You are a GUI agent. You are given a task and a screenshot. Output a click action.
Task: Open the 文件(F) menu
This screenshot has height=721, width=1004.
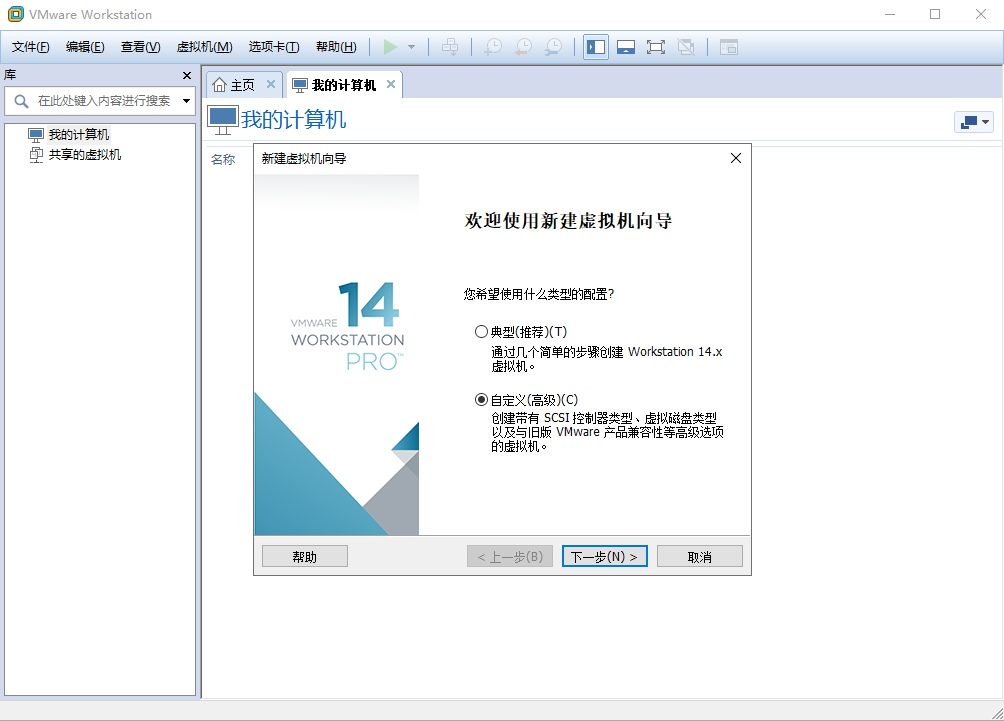pyautogui.click(x=30, y=47)
